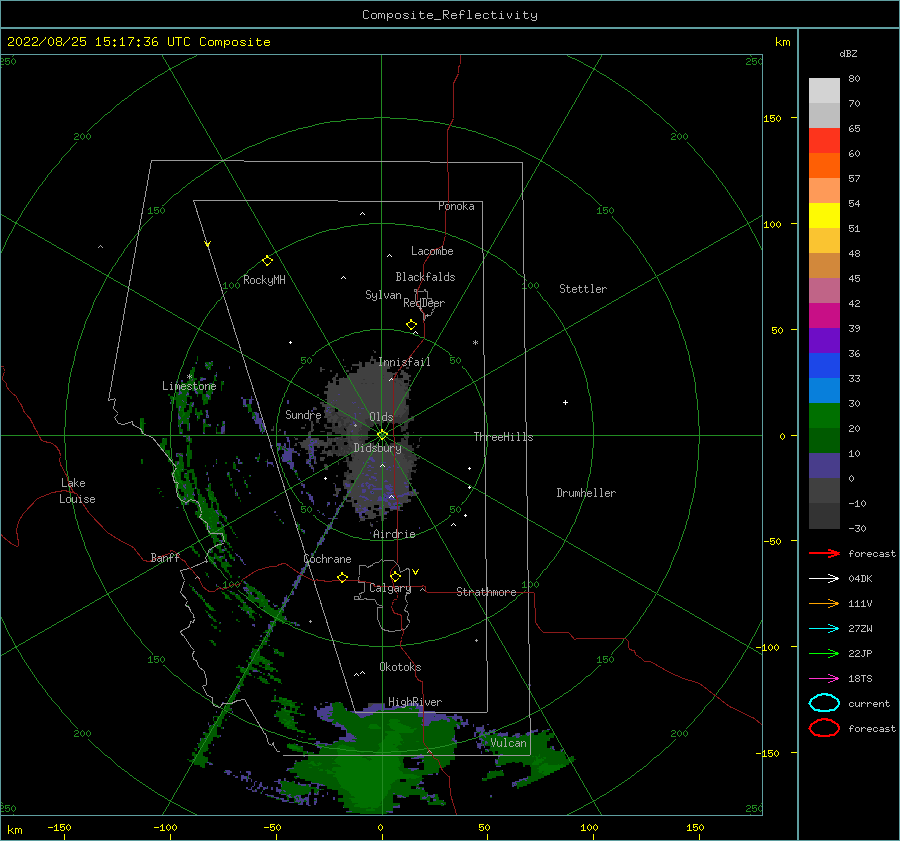Click the ThreeHills label
This screenshot has width=900, height=841.
503,437
